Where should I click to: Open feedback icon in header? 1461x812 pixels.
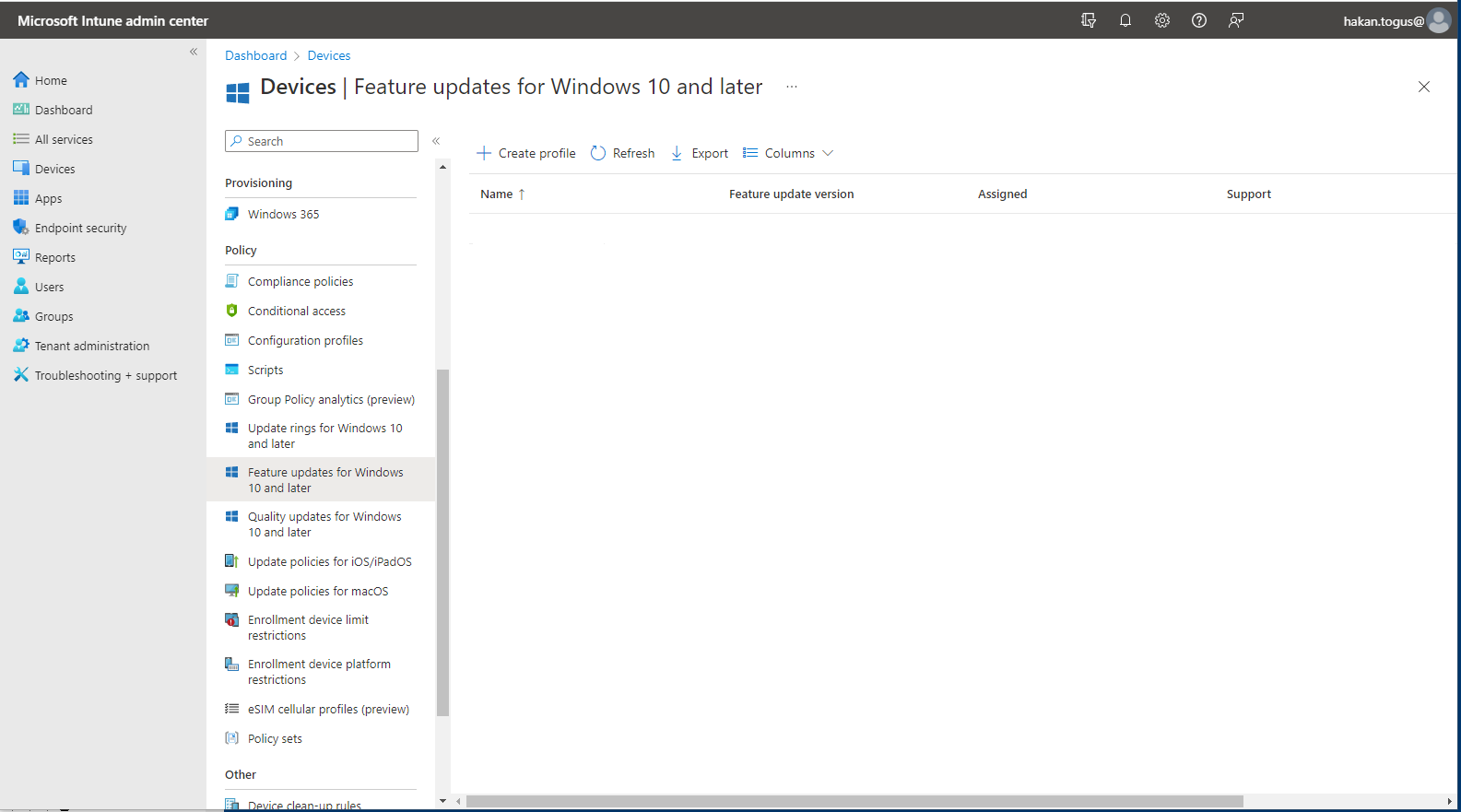[1236, 20]
